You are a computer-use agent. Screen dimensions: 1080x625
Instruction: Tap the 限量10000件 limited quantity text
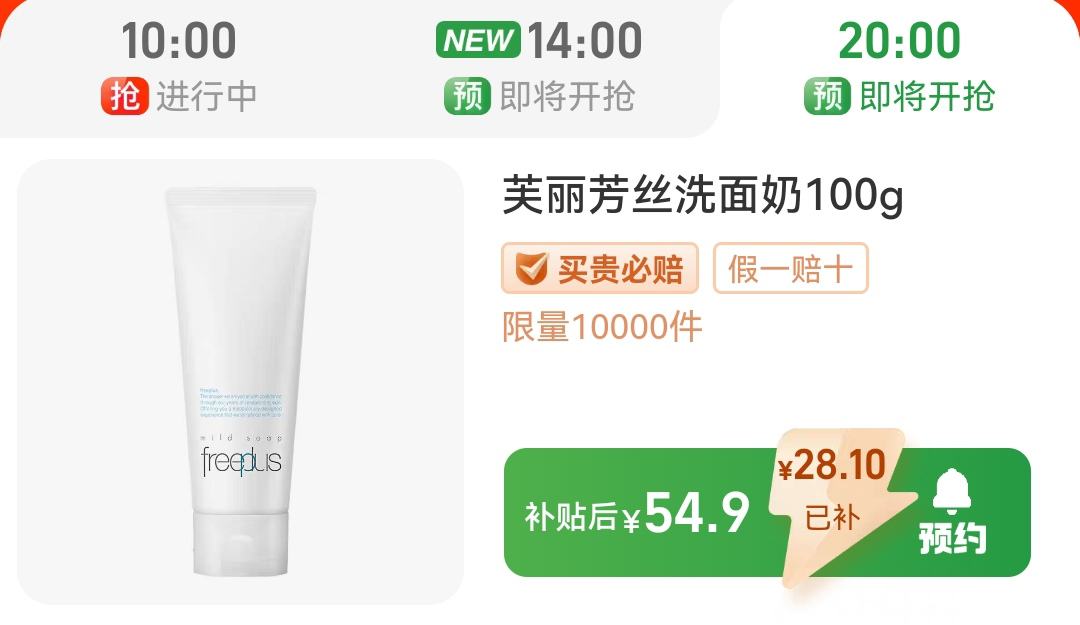[x=602, y=327]
